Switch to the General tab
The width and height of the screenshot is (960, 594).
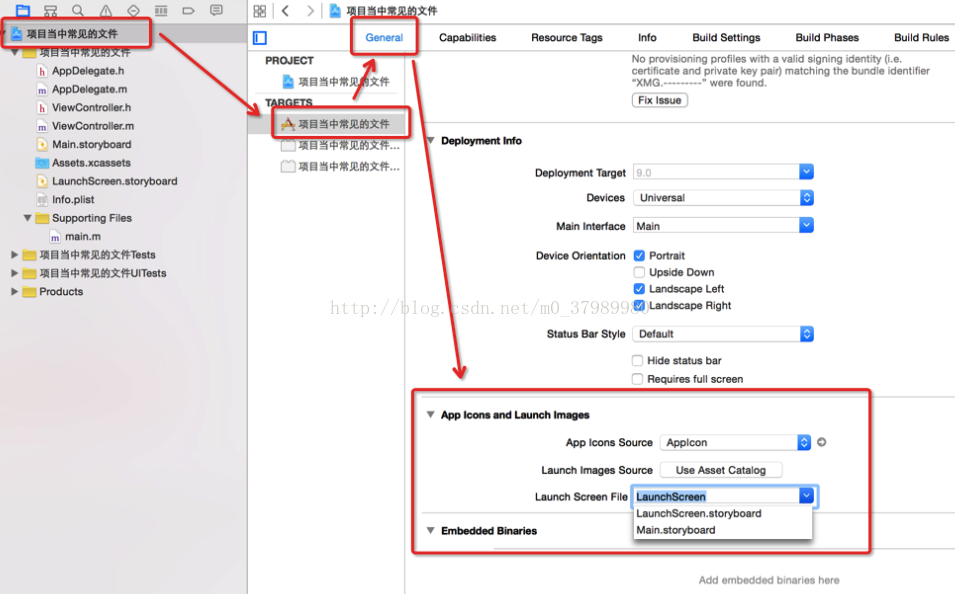[x=384, y=37]
